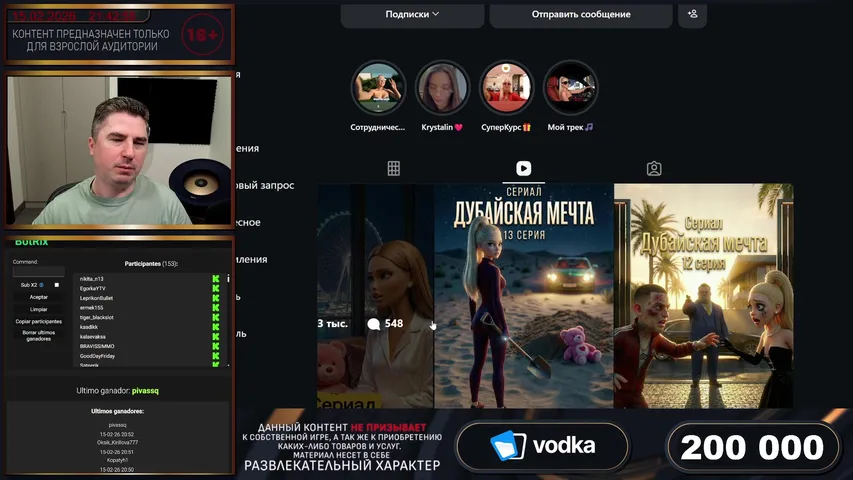This screenshot has height=480, width=853.
Task: Click the Отправить сообщение button
Action: pyautogui.click(x=580, y=14)
